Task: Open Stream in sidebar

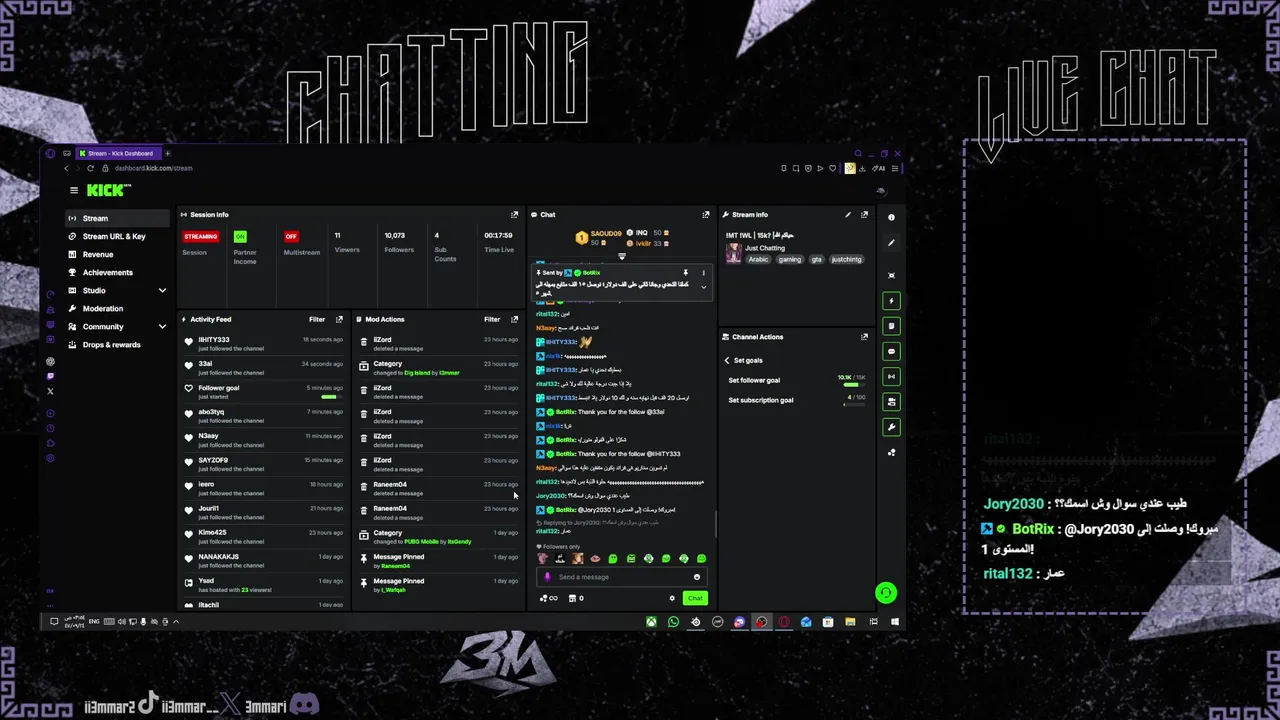Action: [x=117, y=218]
